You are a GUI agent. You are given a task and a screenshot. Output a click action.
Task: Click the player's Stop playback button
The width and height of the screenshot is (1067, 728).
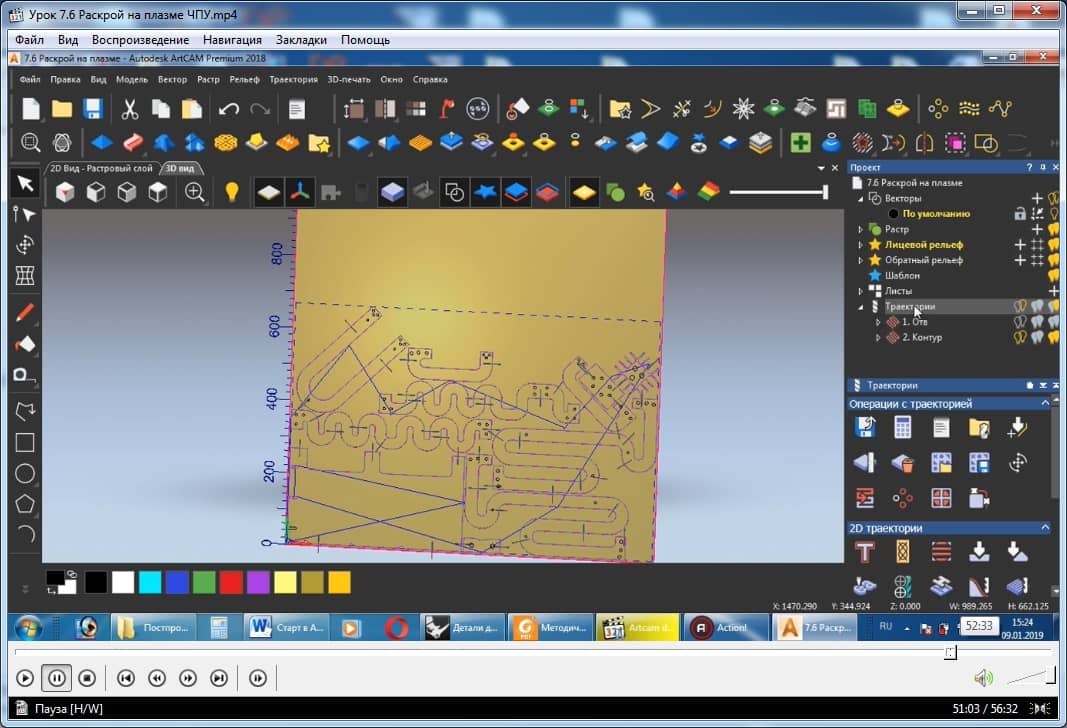click(87, 678)
